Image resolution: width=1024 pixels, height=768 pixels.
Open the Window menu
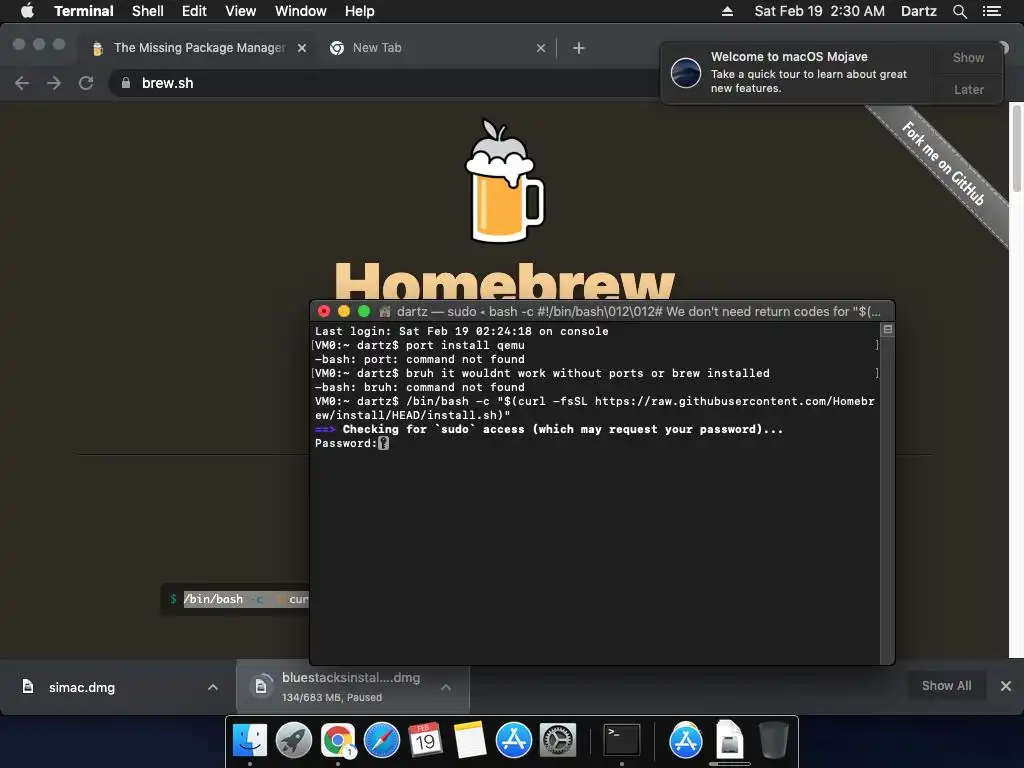coord(300,11)
